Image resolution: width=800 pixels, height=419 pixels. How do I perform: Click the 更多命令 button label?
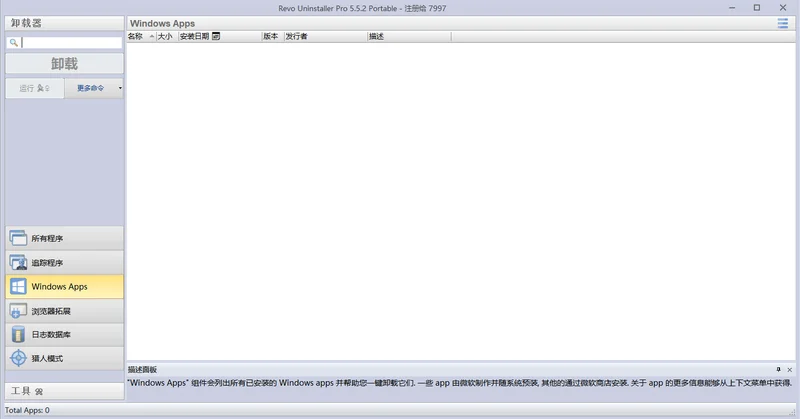(x=90, y=88)
